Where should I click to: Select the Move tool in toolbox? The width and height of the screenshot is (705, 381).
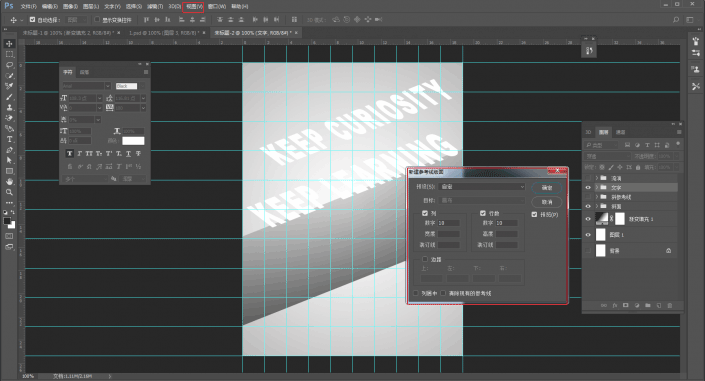point(9,44)
